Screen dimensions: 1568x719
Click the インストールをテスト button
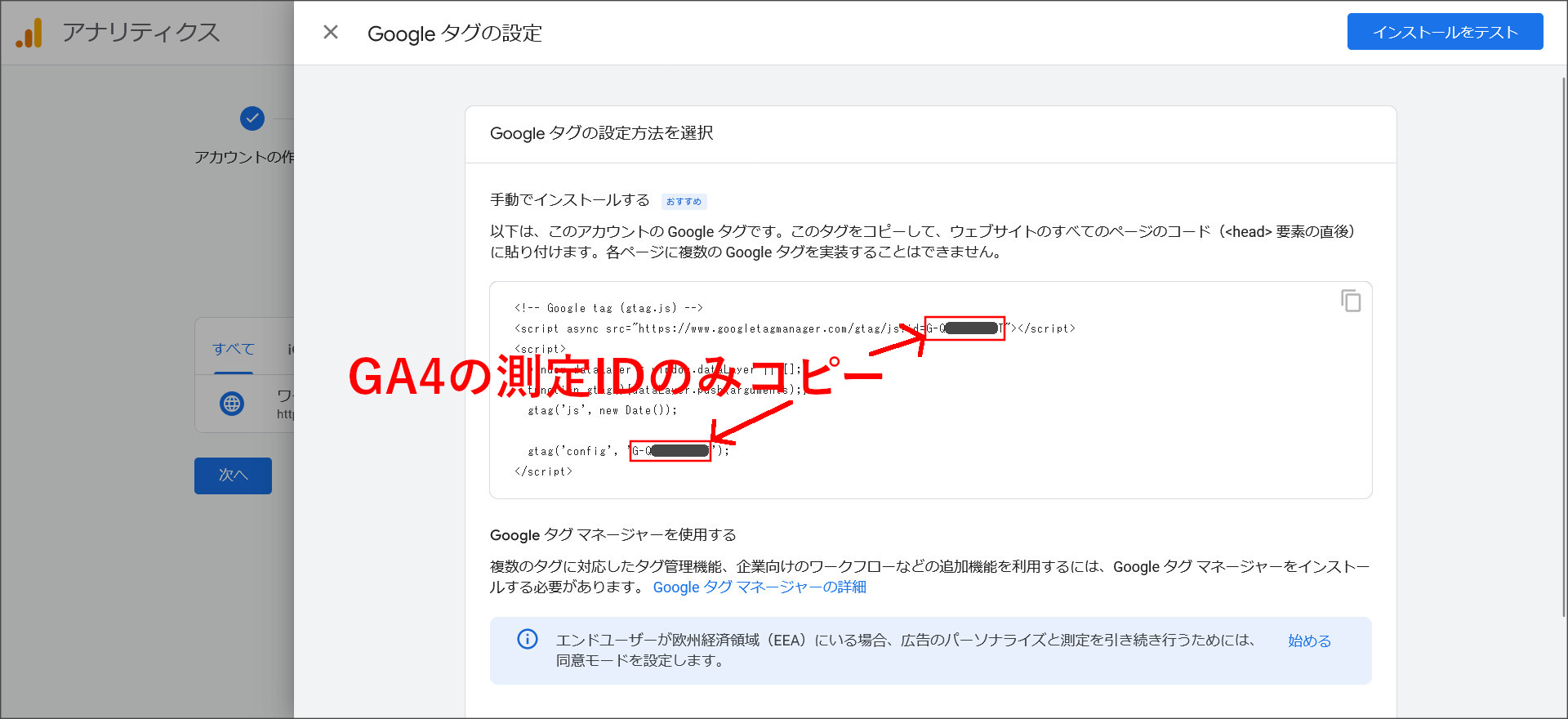coord(1445,32)
